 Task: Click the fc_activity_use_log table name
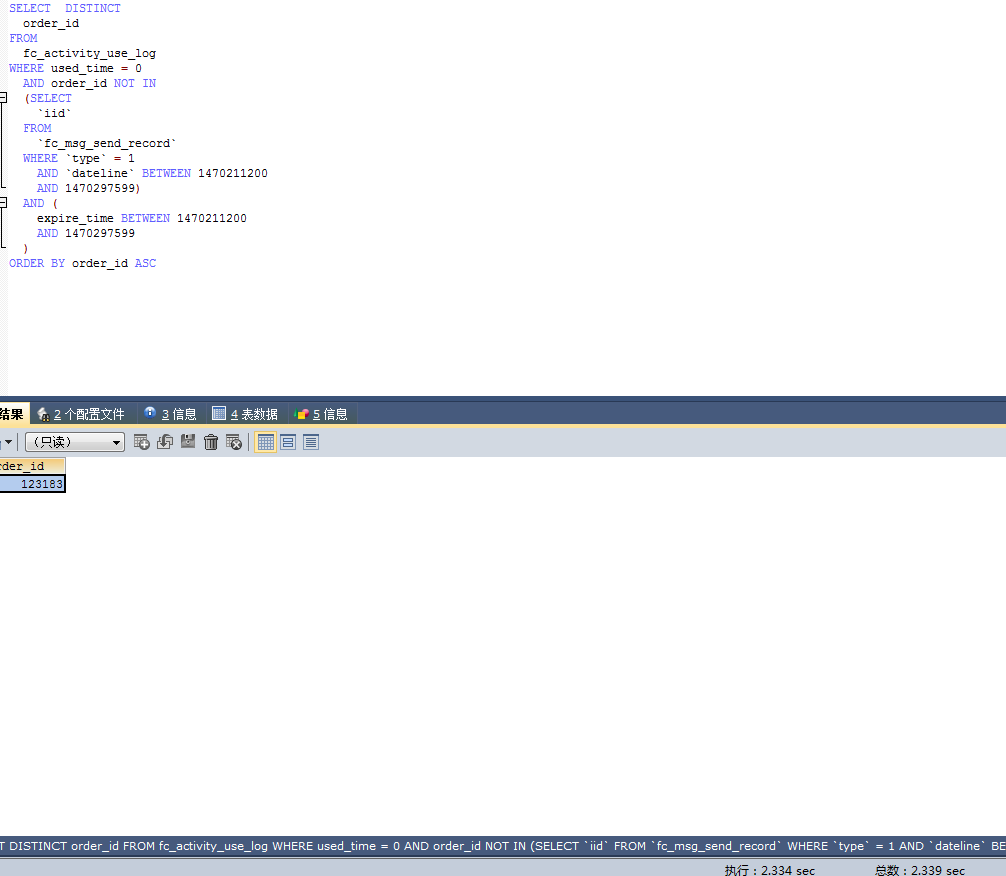point(90,53)
